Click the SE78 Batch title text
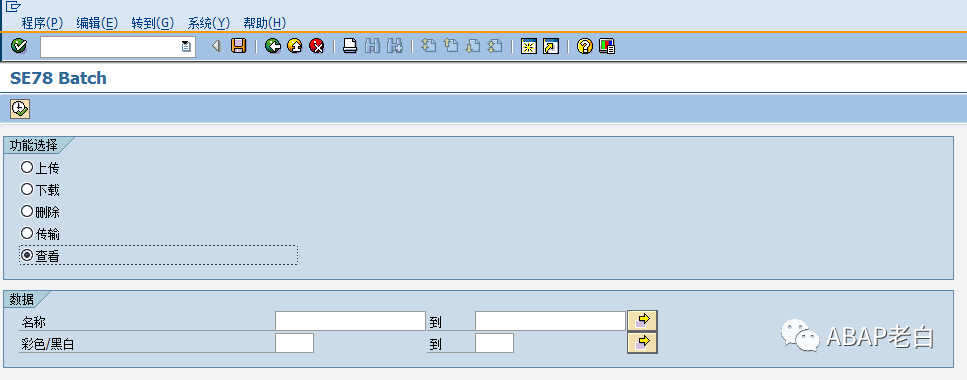Image resolution: width=967 pixels, height=380 pixels. pos(59,78)
